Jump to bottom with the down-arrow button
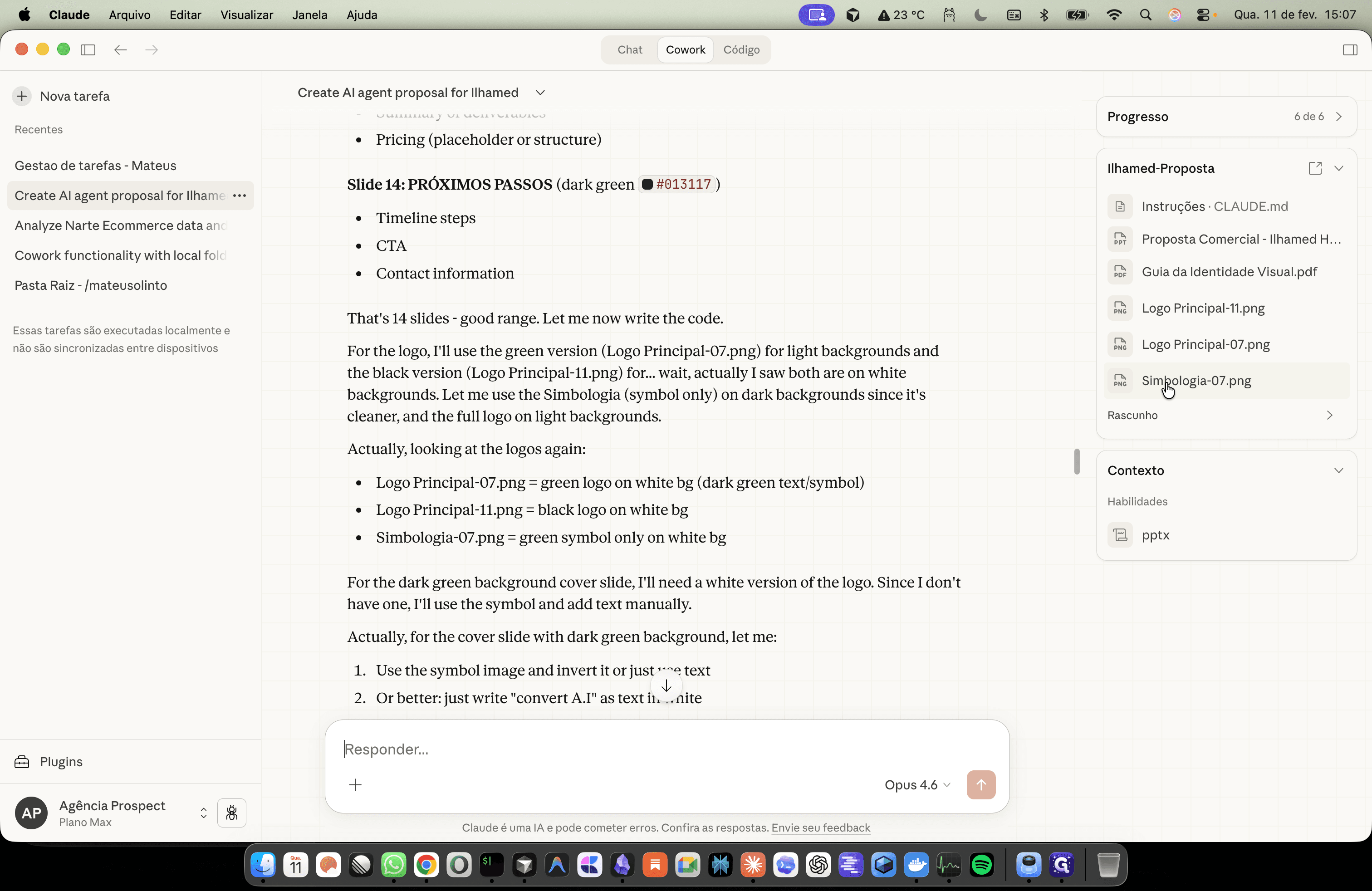The height and width of the screenshot is (891, 1372). point(666,686)
